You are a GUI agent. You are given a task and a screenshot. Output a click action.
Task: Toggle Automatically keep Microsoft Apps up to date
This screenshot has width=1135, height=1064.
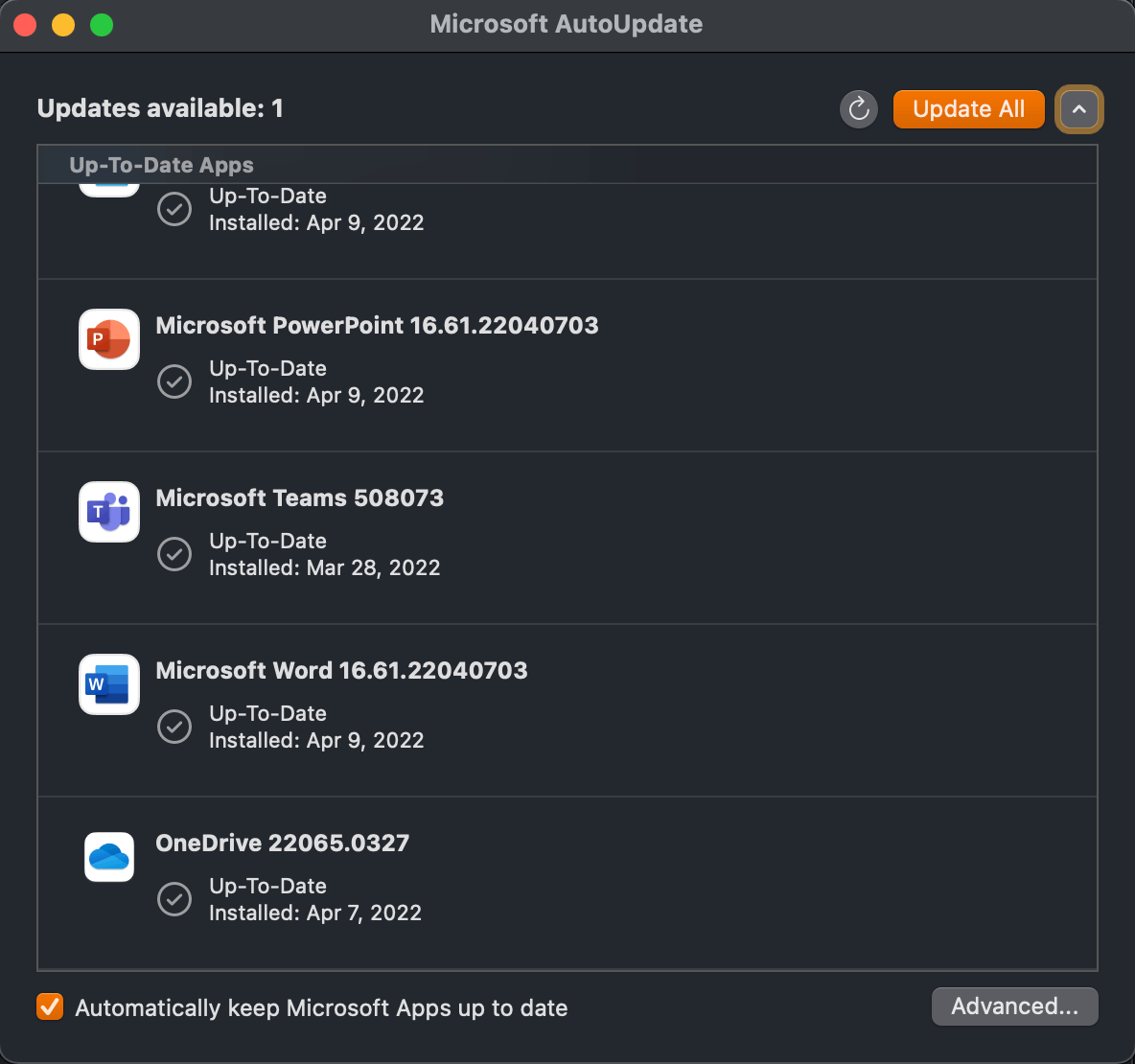[50, 1006]
